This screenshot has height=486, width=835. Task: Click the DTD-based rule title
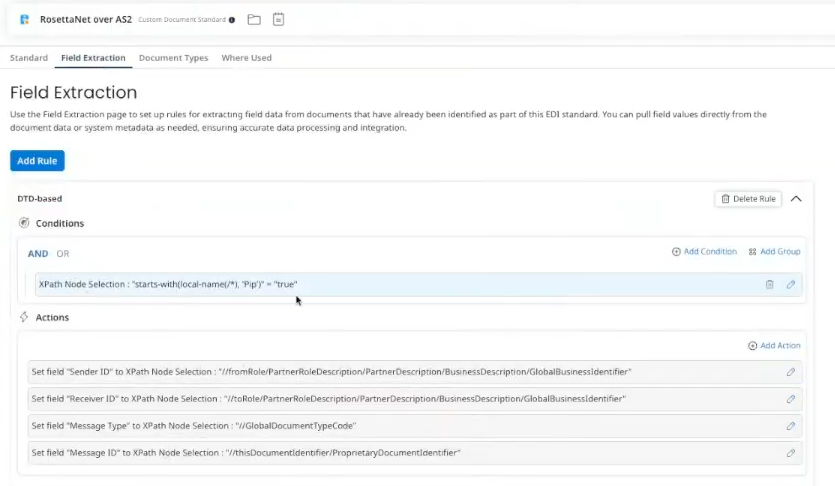pyautogui.click(x=39, y=199)
